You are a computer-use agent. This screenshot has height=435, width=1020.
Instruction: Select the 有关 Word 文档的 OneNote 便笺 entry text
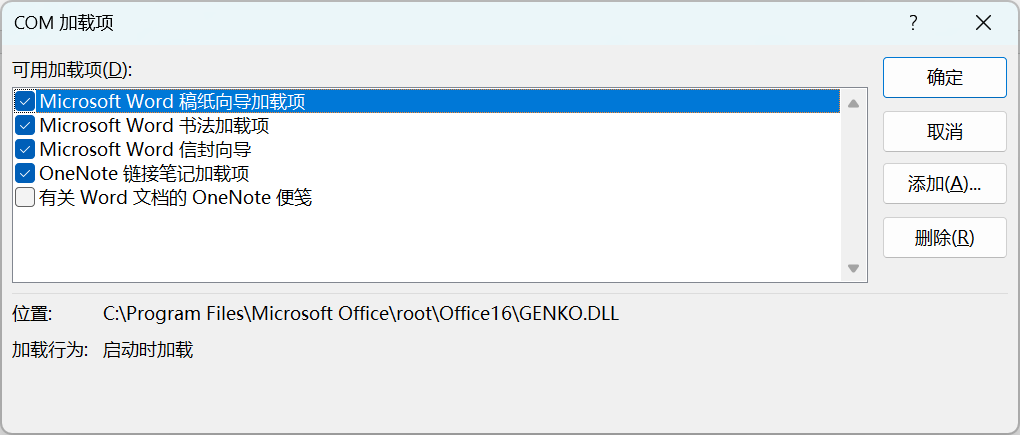tap(176, 198)
